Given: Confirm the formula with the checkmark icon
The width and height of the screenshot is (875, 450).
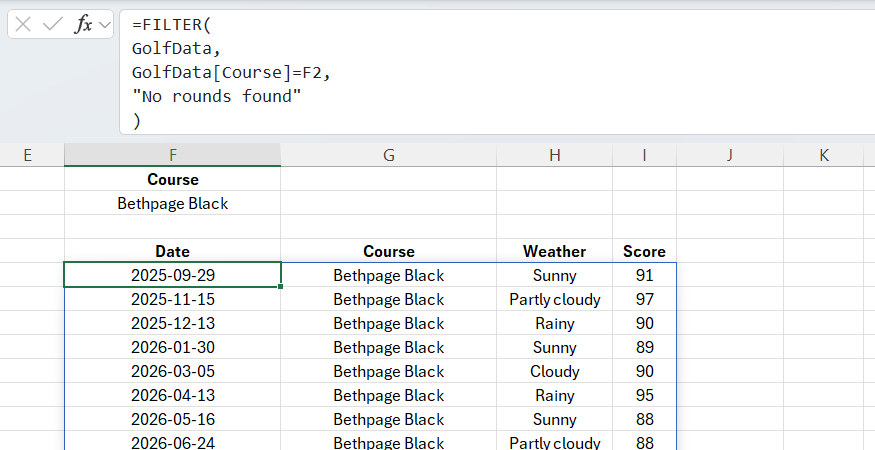Looking at the screenshot, I should 52,25.
